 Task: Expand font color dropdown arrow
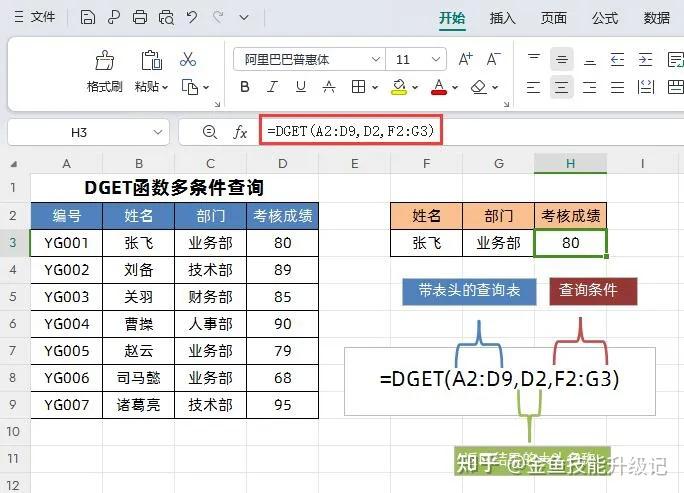pyautogui.click(x=455, y=87)
